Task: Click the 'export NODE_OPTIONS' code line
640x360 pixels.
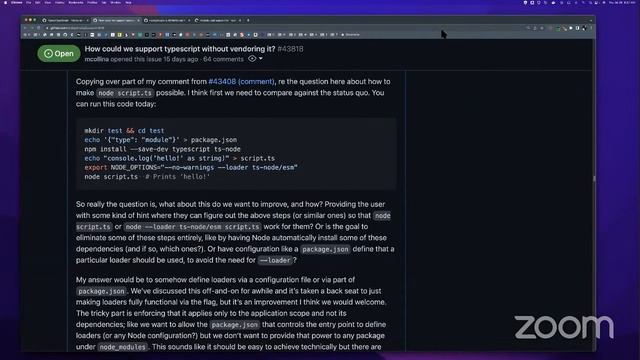Action: coord(191,167)
